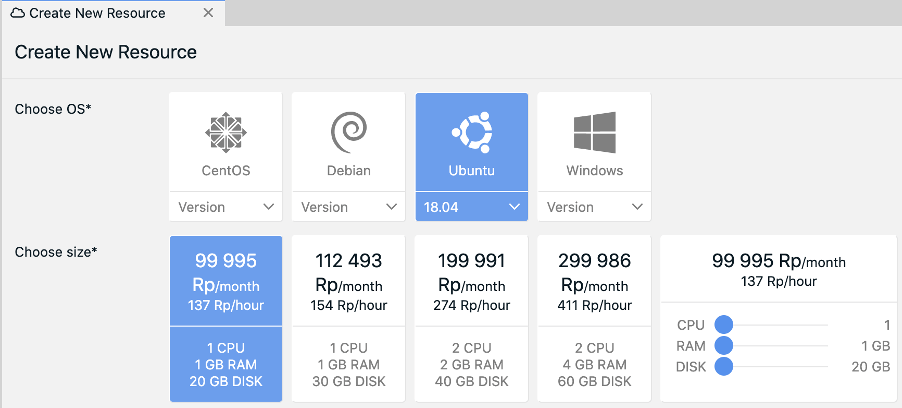Viewport: 902px width, 408px height.
Task: Open the Debian Version dropdown
Action: [349, 207]
